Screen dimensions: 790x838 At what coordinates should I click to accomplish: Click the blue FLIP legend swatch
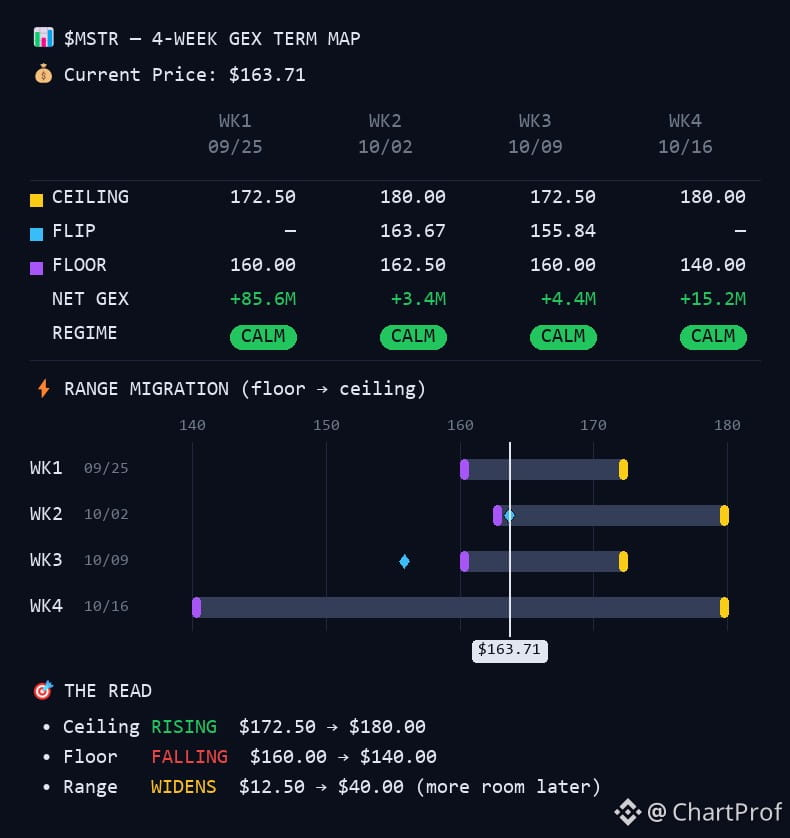tap(36, 234)
